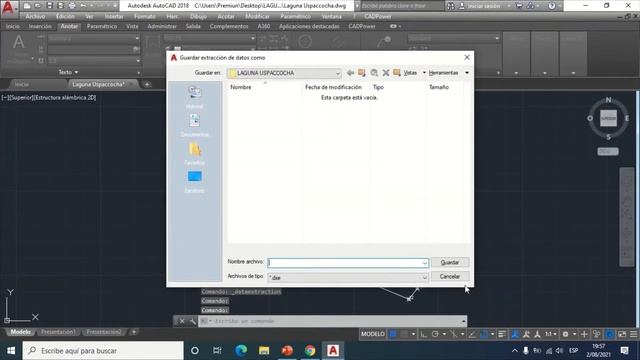Viewport: 640px width, 360px height.
Task: Click the MODELO status bar button
Action: pyautogui.click(x=373, y=334)
